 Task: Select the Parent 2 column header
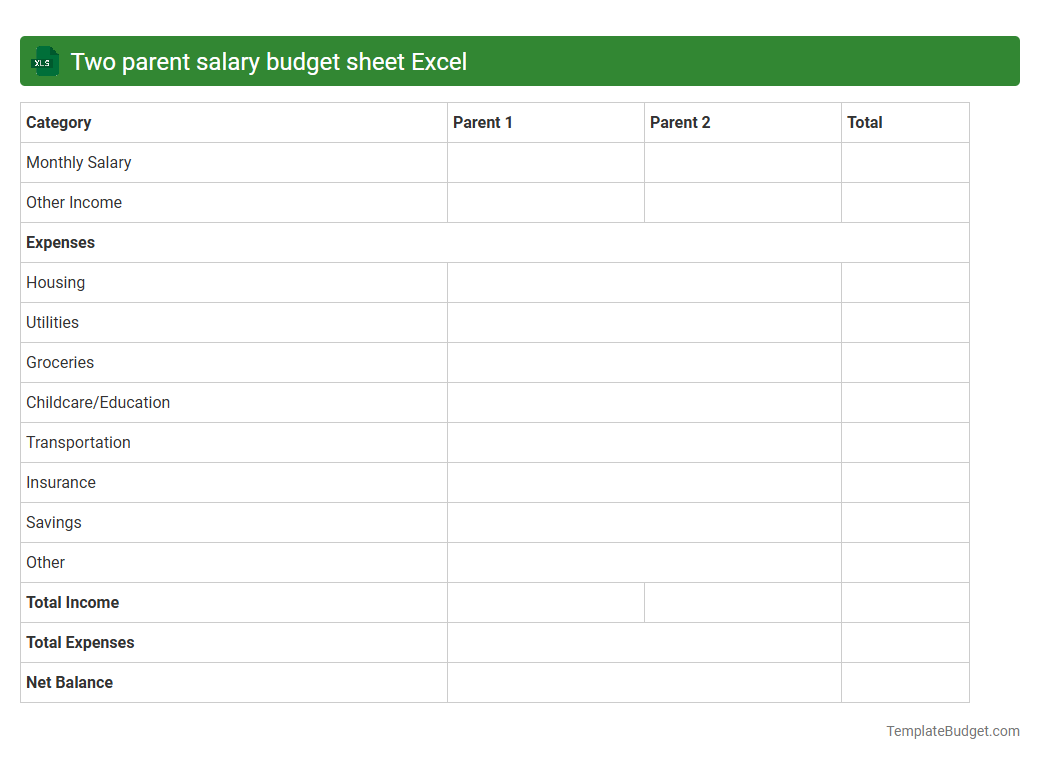tap(680, 122)
